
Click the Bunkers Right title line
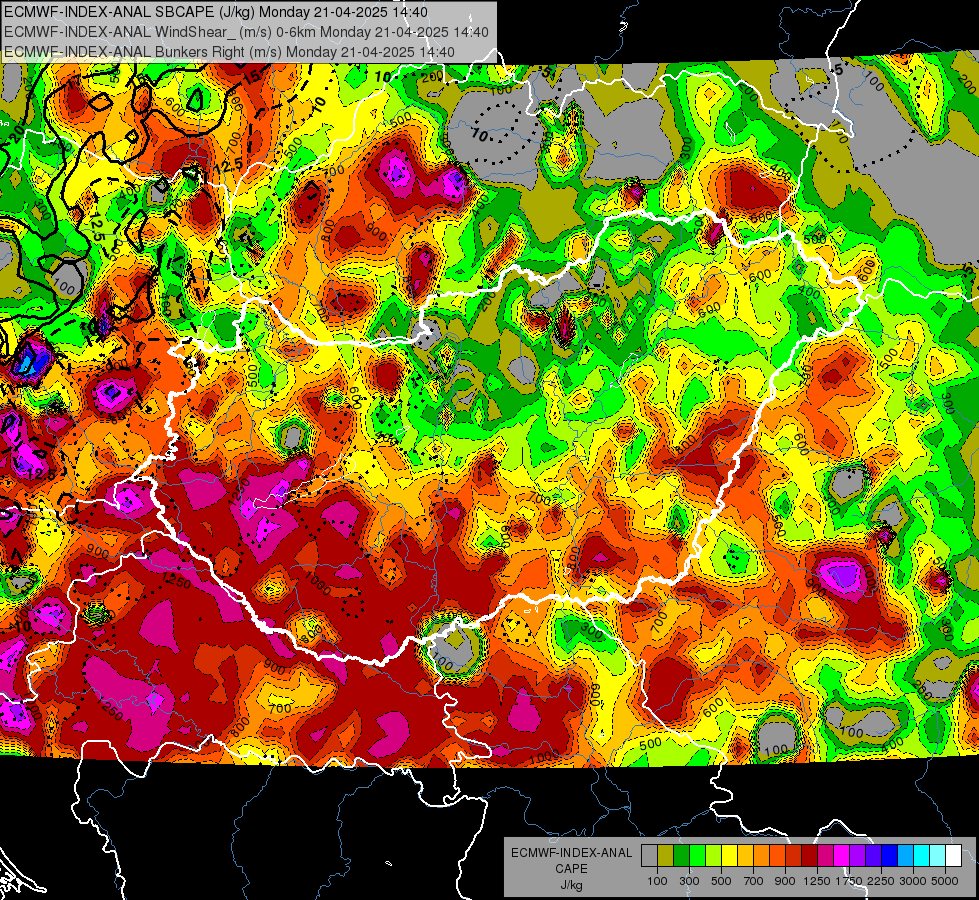click(x=229, y=52)
